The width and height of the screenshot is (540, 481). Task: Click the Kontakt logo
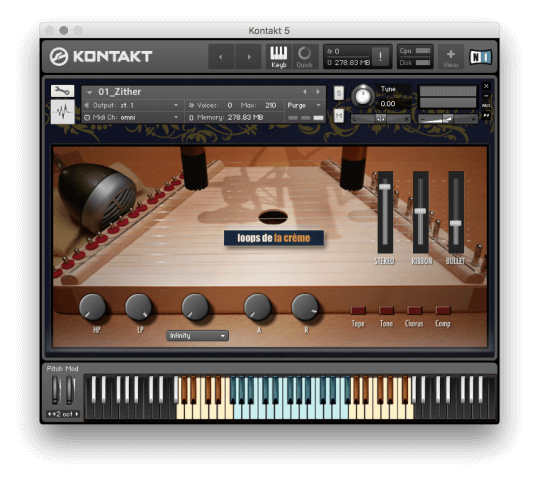(x=101, y=56)
